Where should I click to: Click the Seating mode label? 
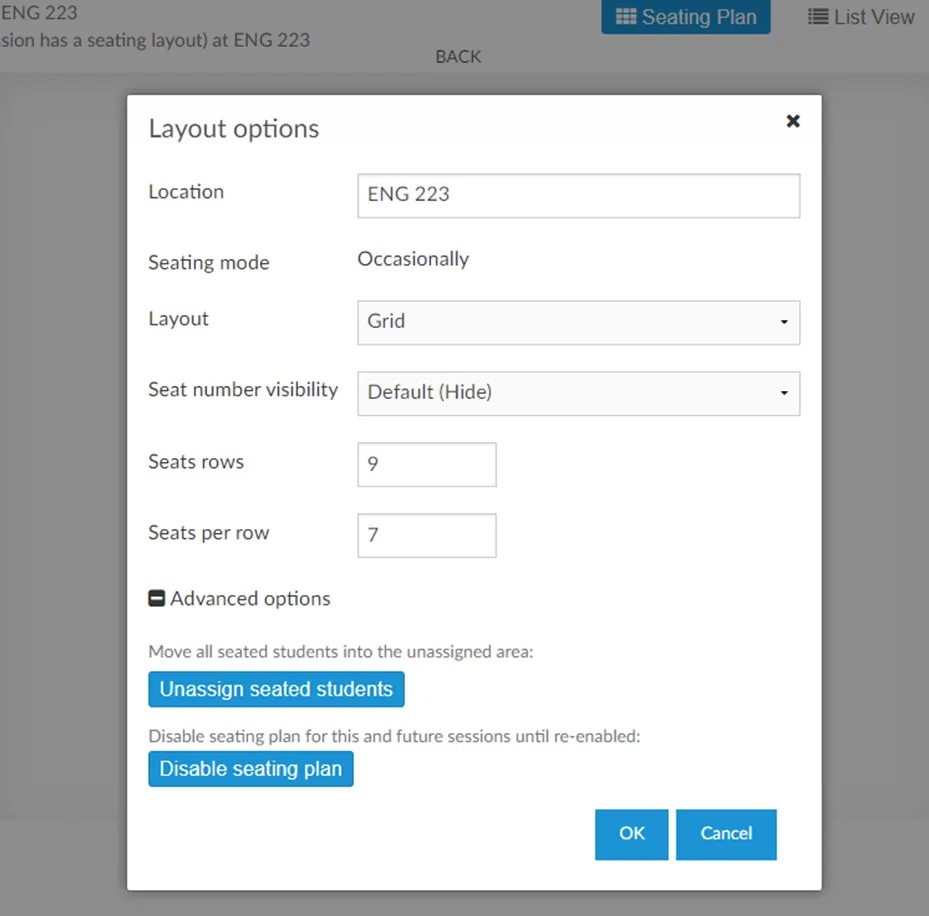coord(209,262)
